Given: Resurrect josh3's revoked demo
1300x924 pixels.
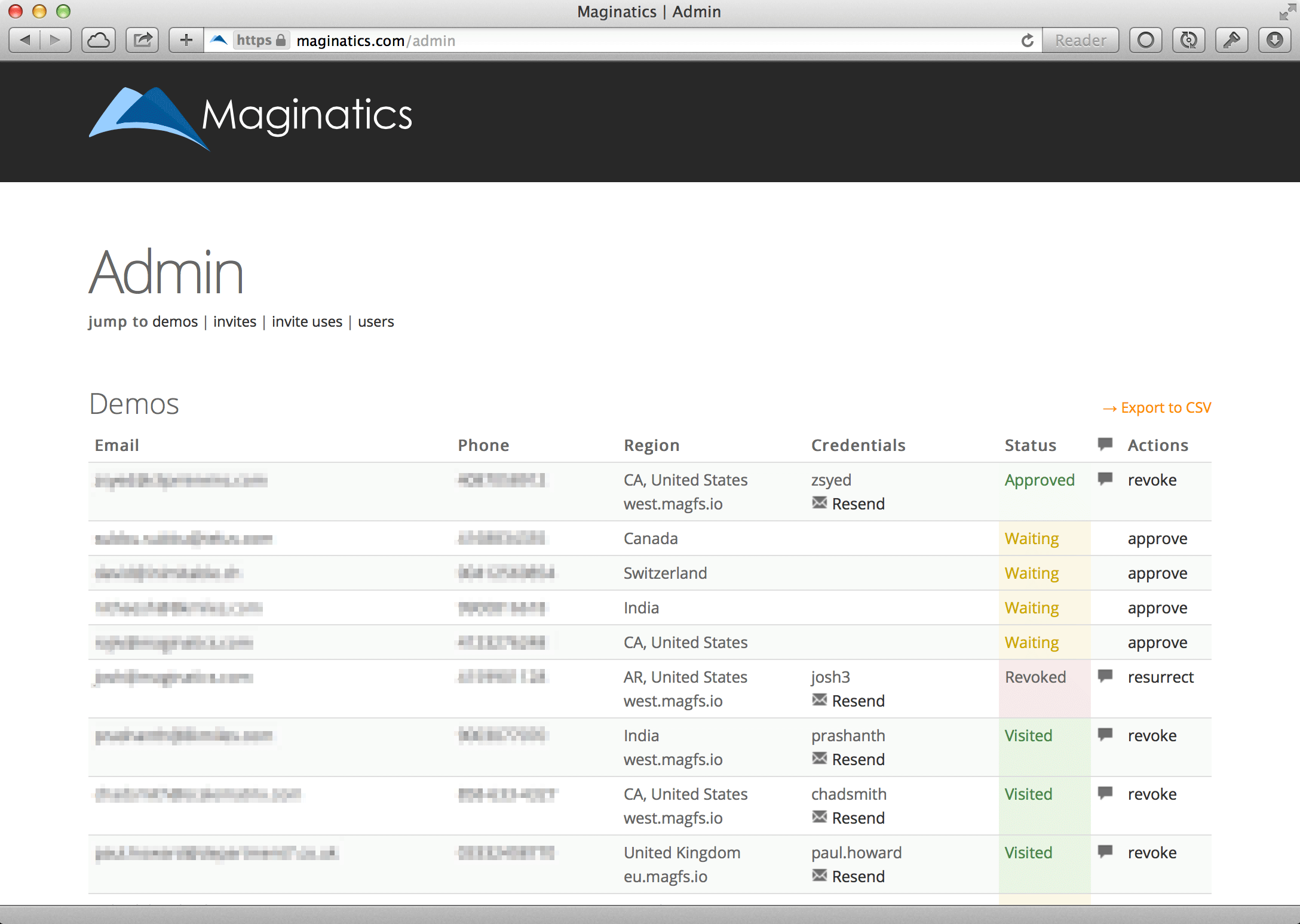Looking at the screenshot, I should (x=1160, y=677).
